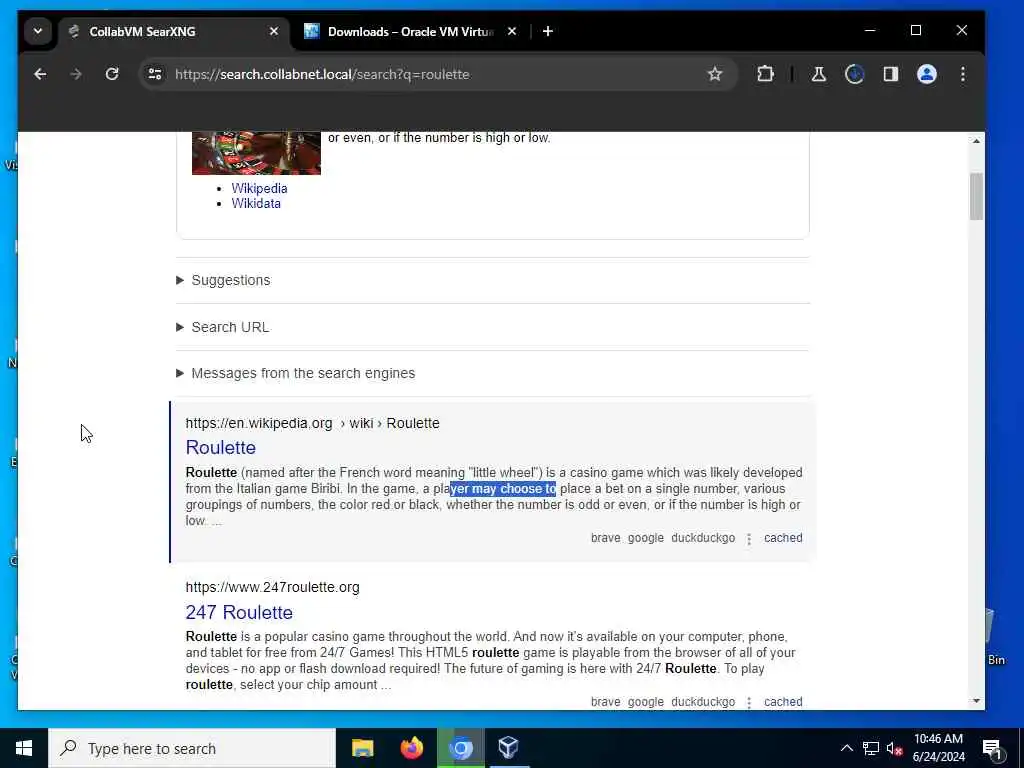
Task: Click the forward navigation arrow
Action: [76, 74]
